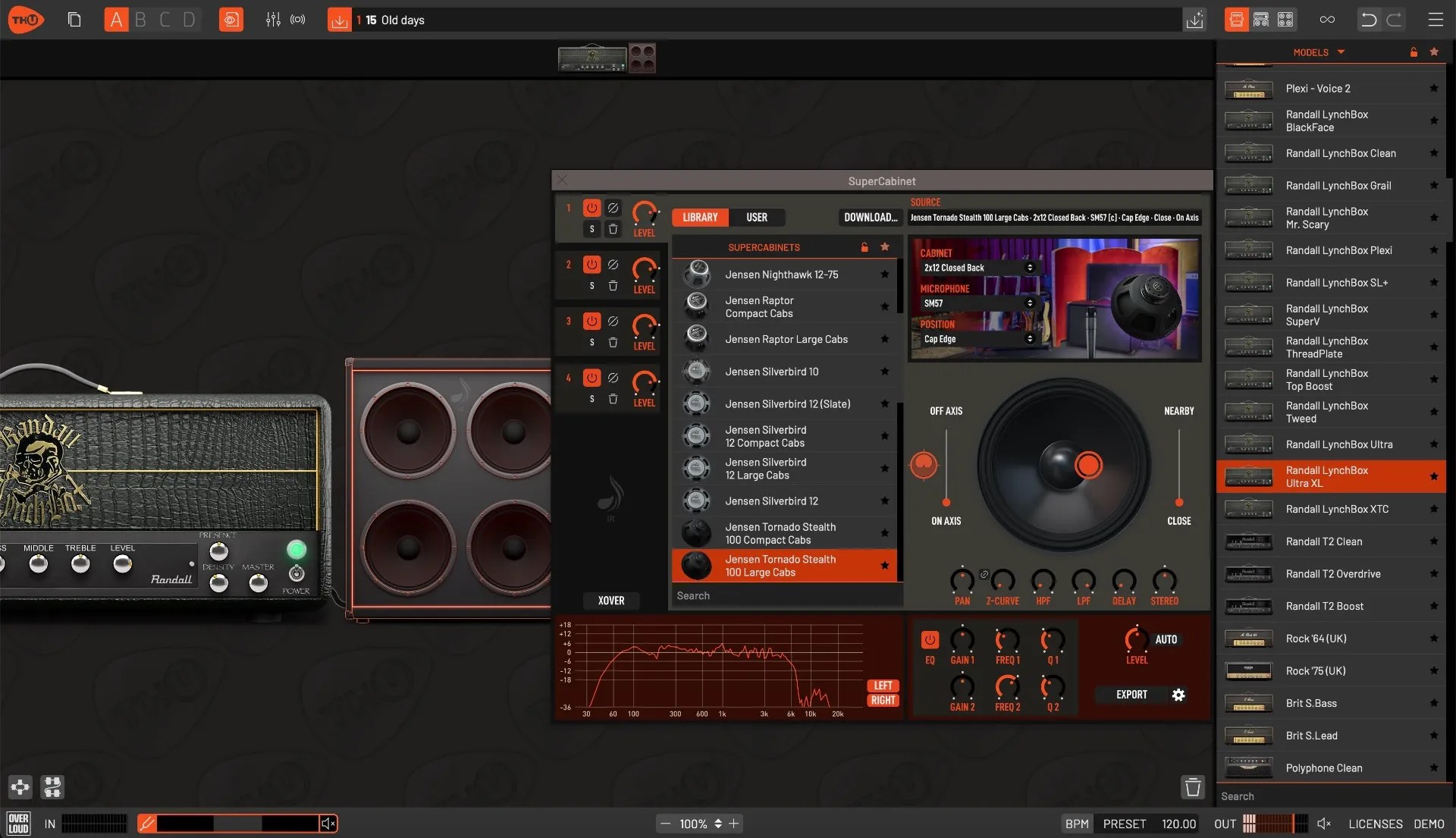Select the LEFT channel button
Viewport: 1456px width, 838px height.
tap(883, 686)
